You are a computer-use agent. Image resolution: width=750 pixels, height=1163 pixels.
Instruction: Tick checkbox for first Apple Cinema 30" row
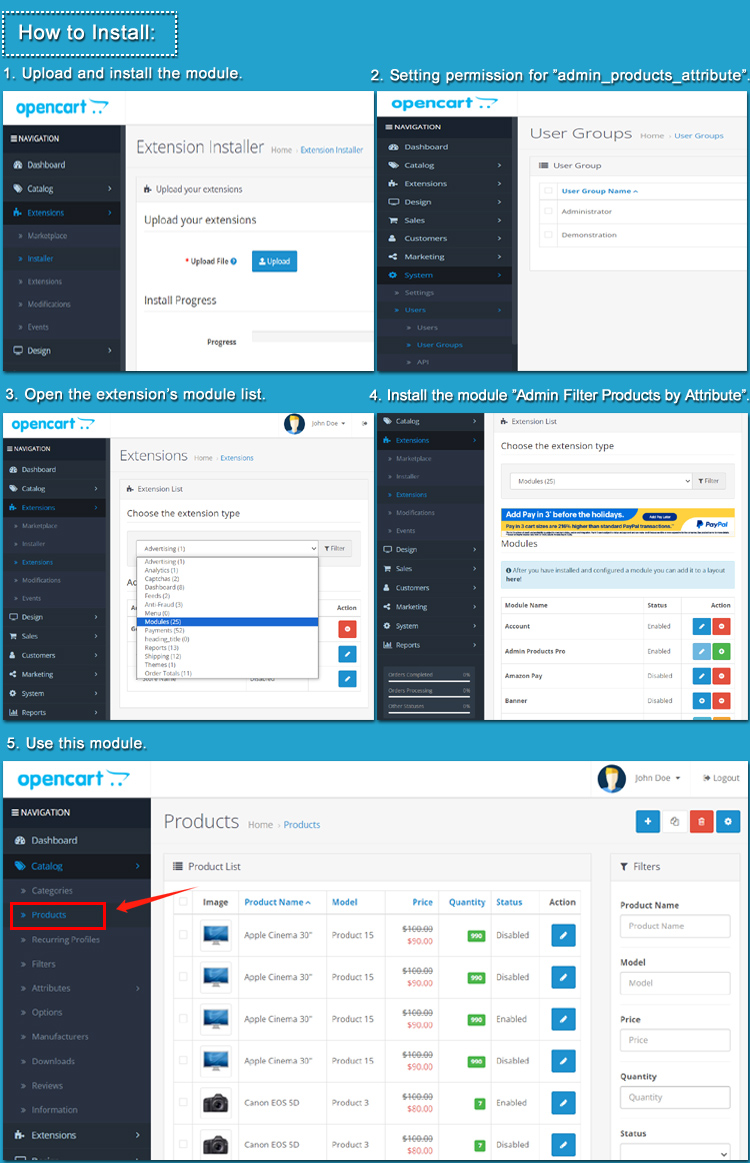[183, 935]
